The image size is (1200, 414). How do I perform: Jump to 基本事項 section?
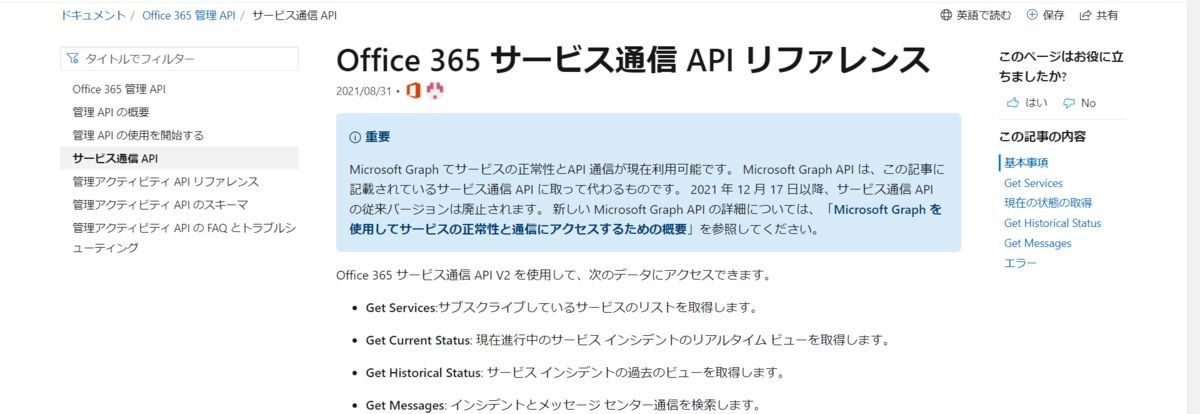(x=1026, y=162)
